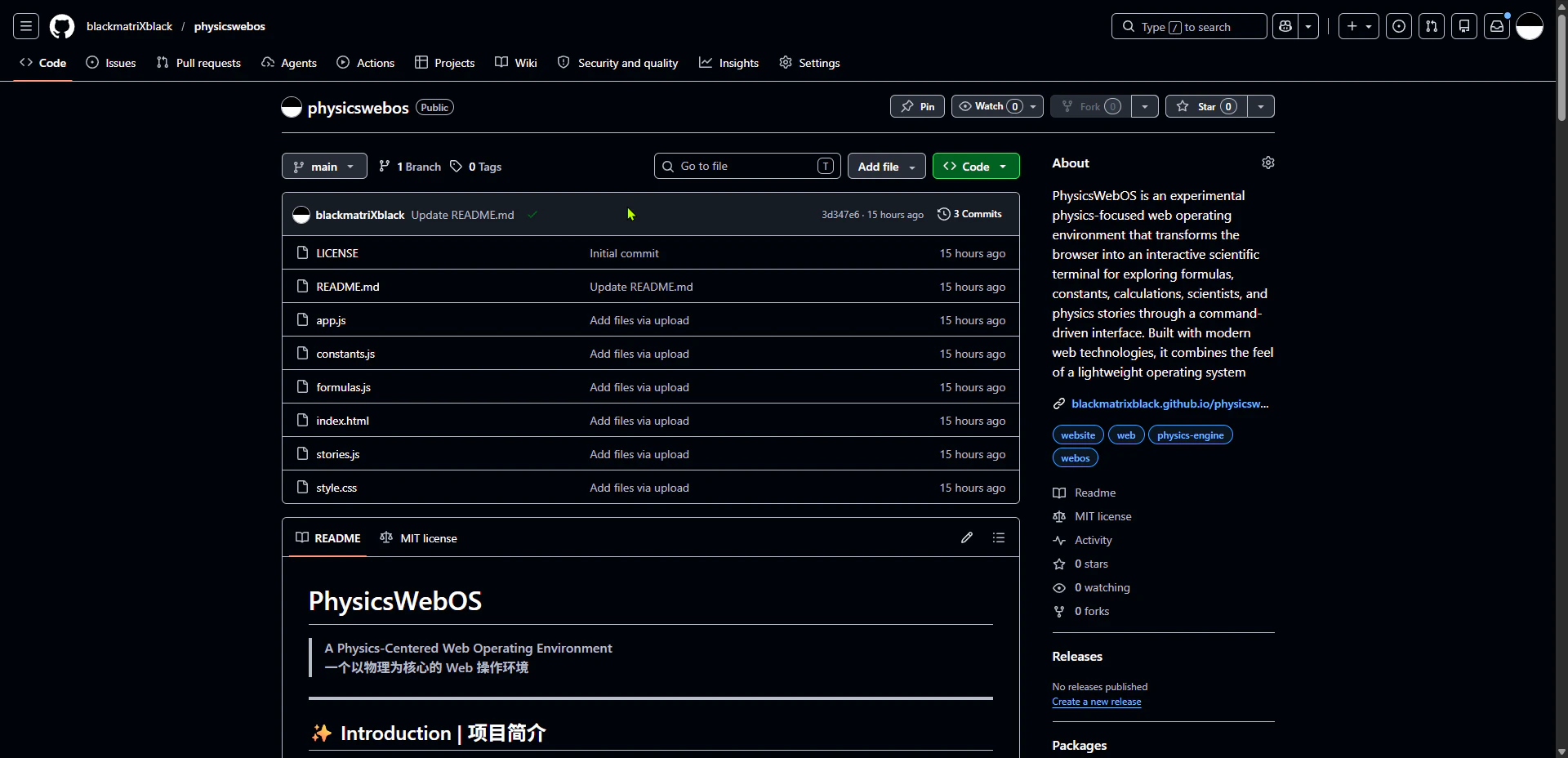The height and width of the screenshot is (758, 1568).
Task: Open style.css file
Action: click(x=336, y=488)
